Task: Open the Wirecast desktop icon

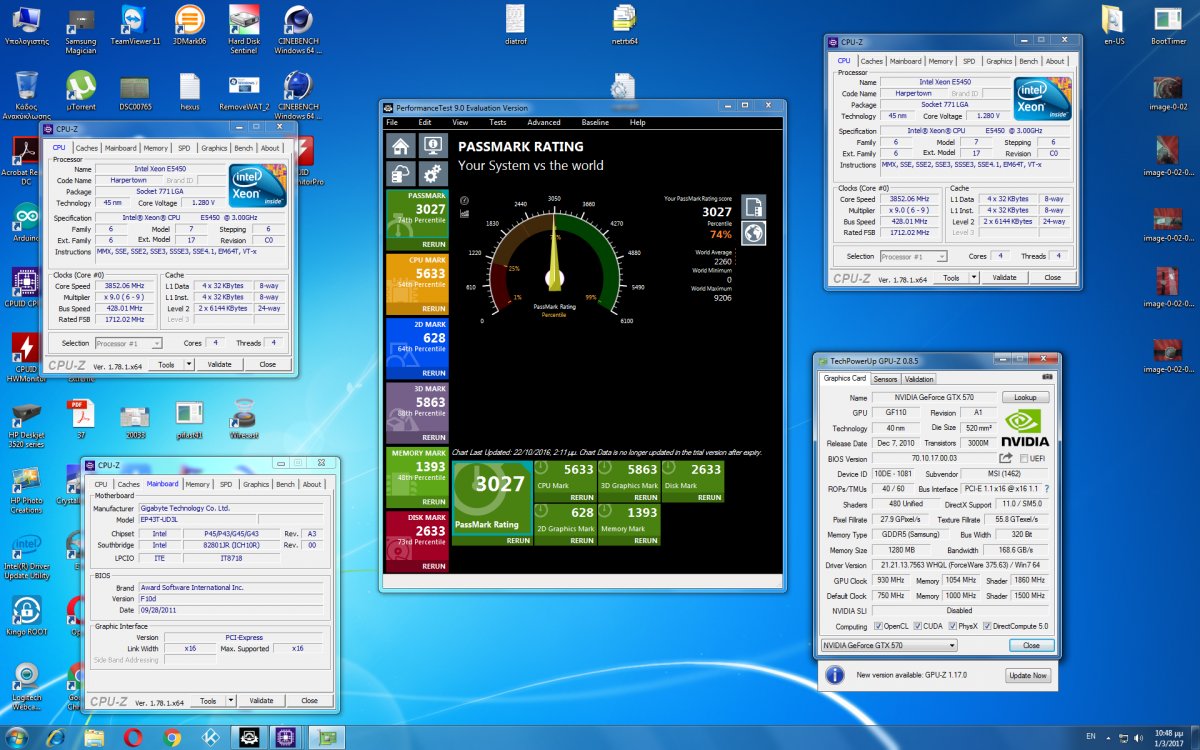Action: 244,416
